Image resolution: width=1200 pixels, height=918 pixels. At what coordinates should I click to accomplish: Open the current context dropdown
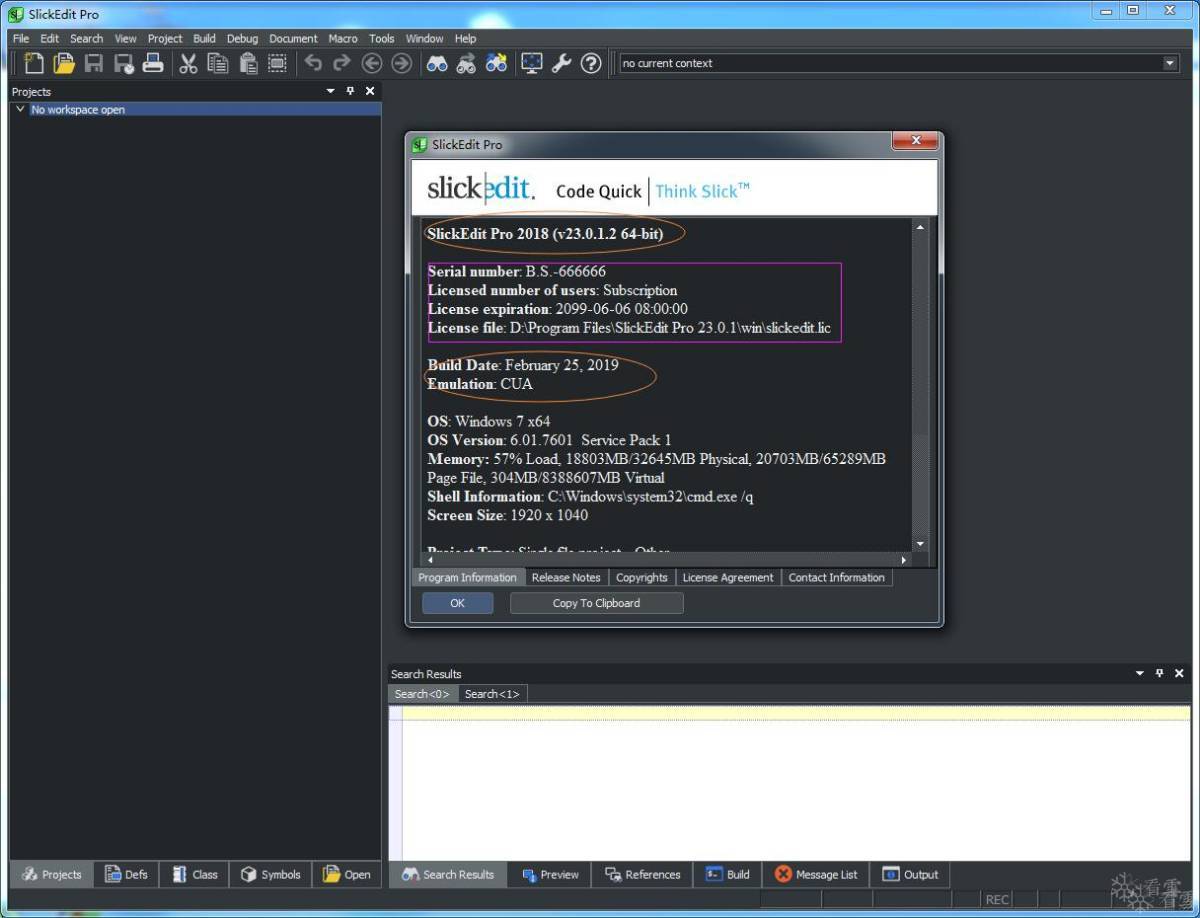pos(1171,63)
